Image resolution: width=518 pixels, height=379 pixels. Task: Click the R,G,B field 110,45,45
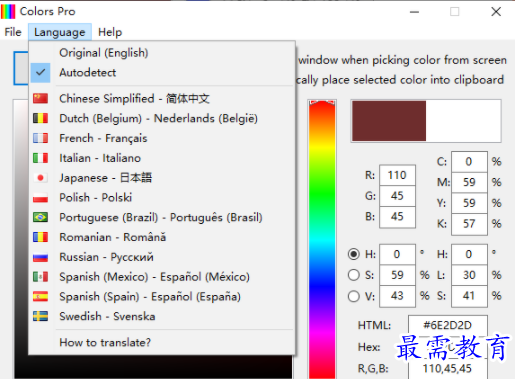448,369
